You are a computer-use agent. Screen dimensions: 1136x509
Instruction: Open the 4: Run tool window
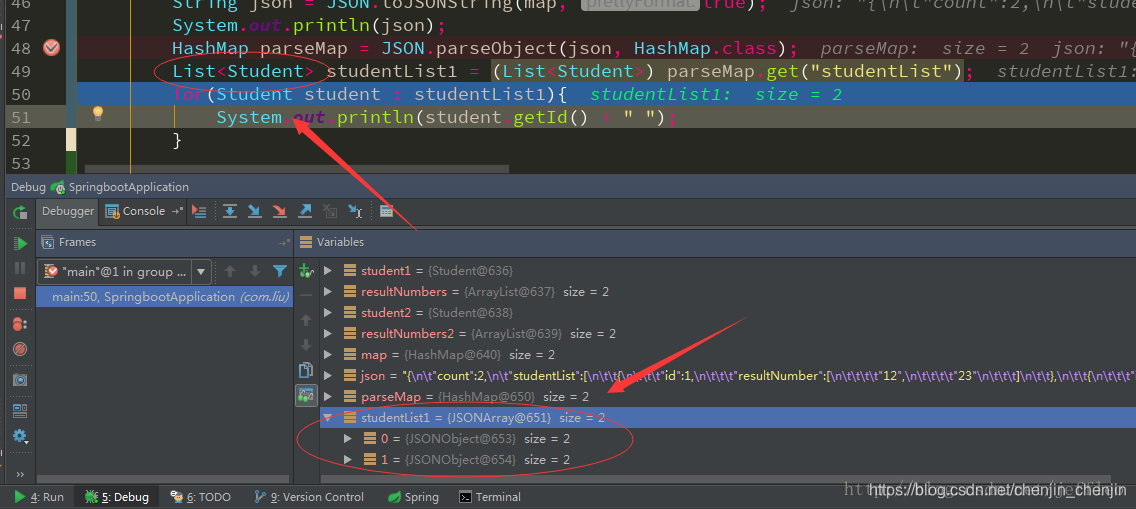(x=39, y=497)
